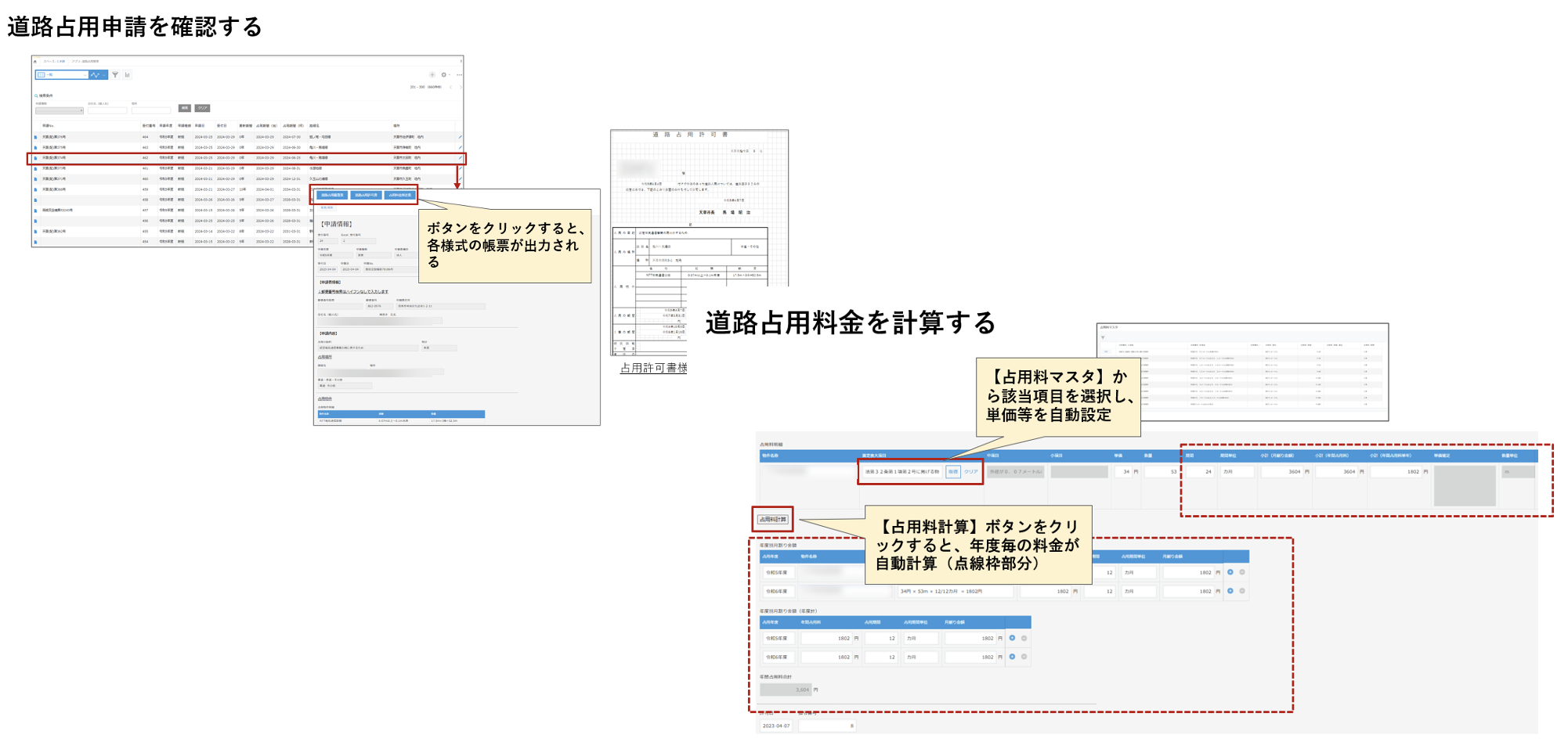The width and height of the screenshot is (1568, 742).
Task: Click the home icon in breadcrumb
Action: (35, 61)
